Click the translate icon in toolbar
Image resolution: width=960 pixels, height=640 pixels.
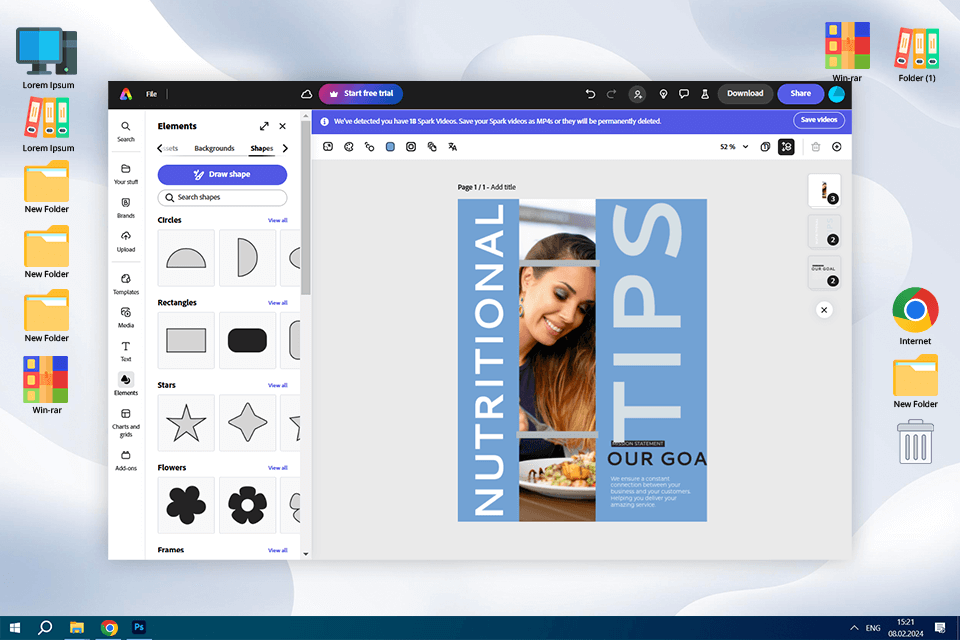[x=452, y=147]
